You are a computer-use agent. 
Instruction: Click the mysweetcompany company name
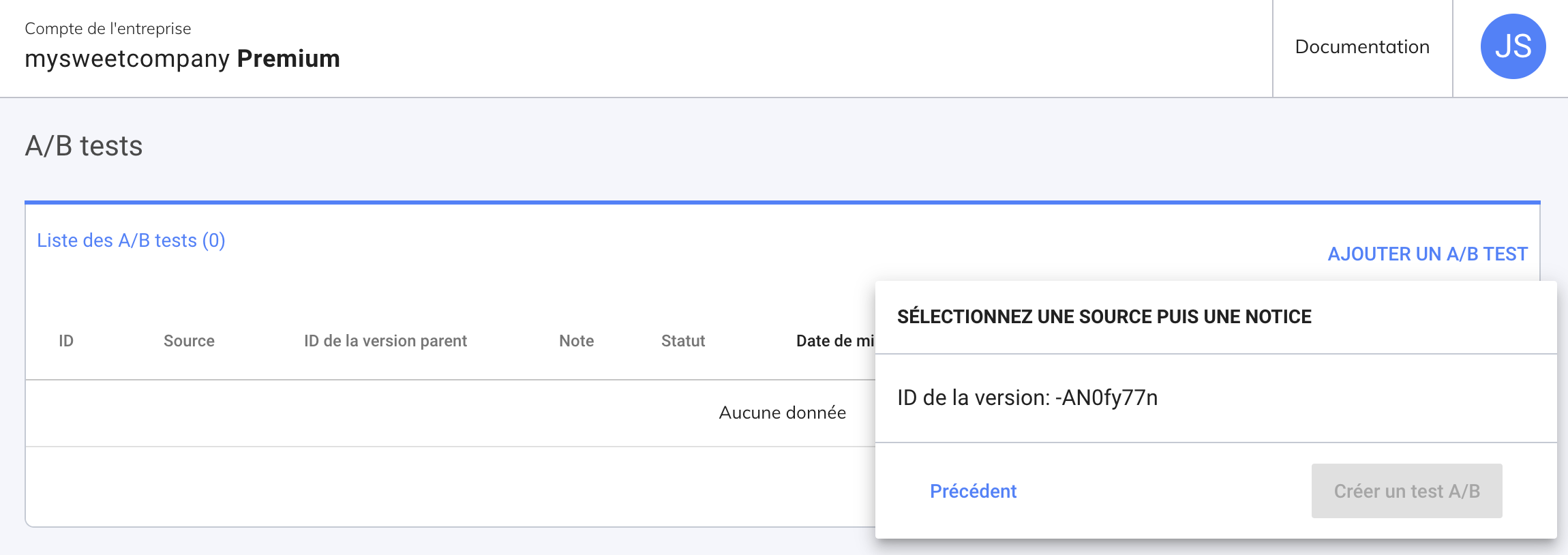pos(127,59)
